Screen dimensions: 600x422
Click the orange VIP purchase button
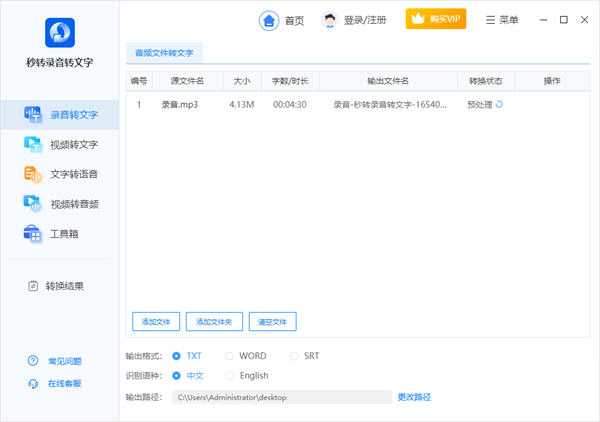coord(436,19)
